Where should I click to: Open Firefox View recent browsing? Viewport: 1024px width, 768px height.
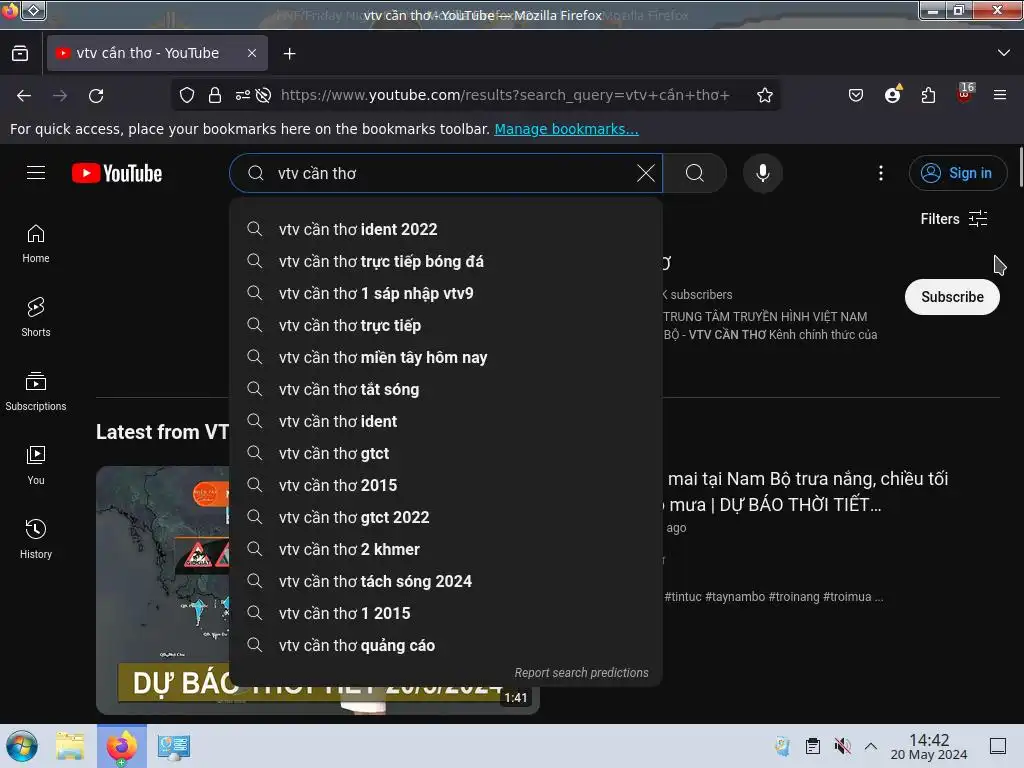(x=20, y=54)
